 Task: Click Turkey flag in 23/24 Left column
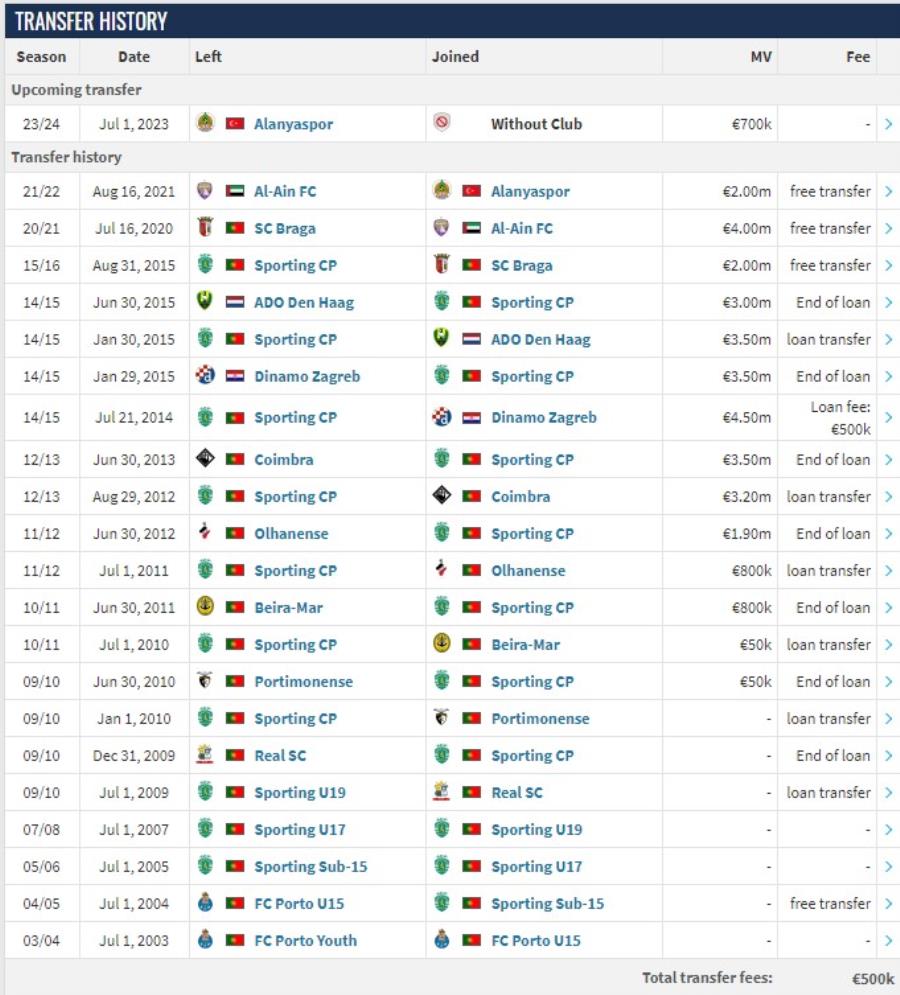point(235,123)
